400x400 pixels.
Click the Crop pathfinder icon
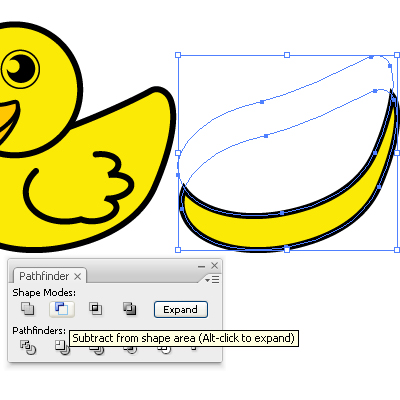pyautogui.click(x=131, y=350)
